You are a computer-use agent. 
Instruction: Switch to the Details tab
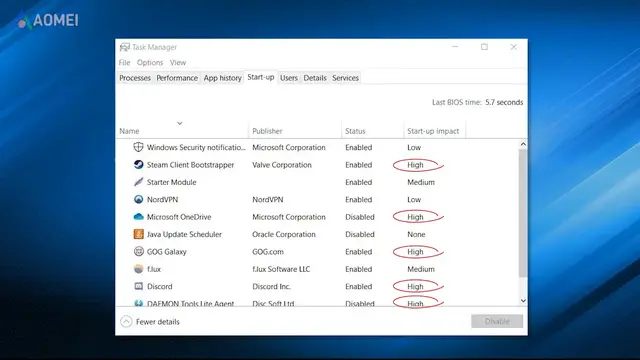click(315, 78)
